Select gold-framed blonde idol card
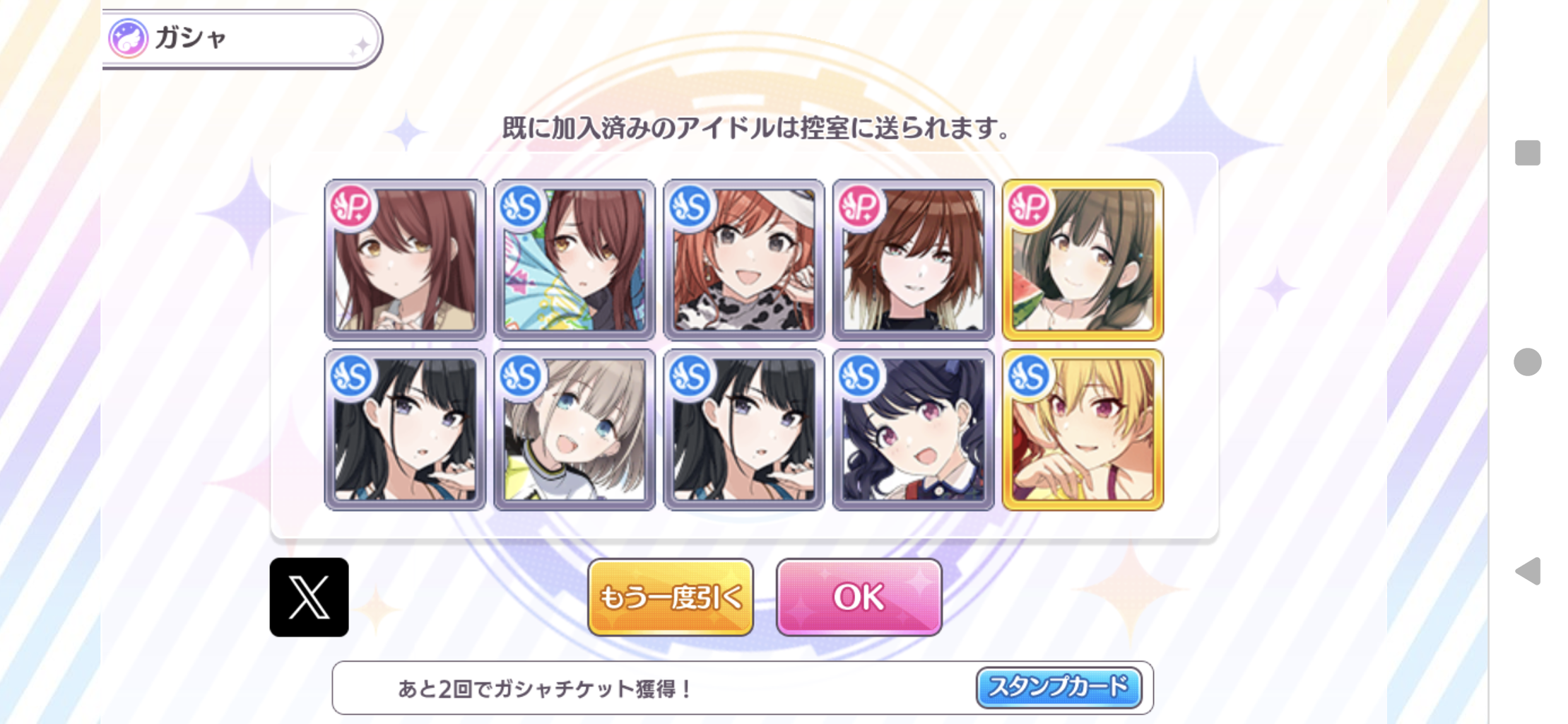This screenshot has height=724, width=1568. pyautogui.click(x=1083, y=429)
